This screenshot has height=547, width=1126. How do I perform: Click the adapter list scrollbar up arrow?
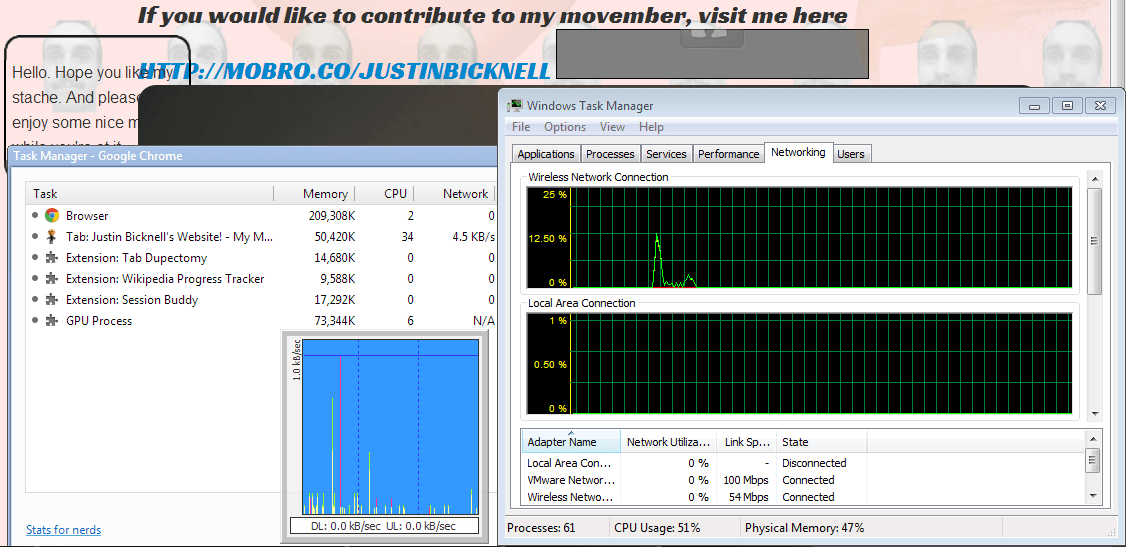point(1093,438)
